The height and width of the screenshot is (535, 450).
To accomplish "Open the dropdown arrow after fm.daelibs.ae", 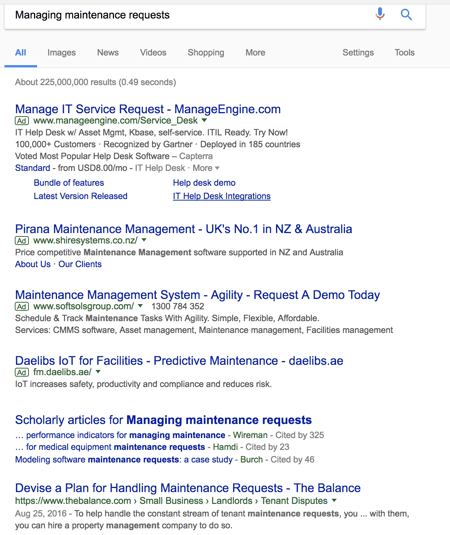I will coord(98,372).
